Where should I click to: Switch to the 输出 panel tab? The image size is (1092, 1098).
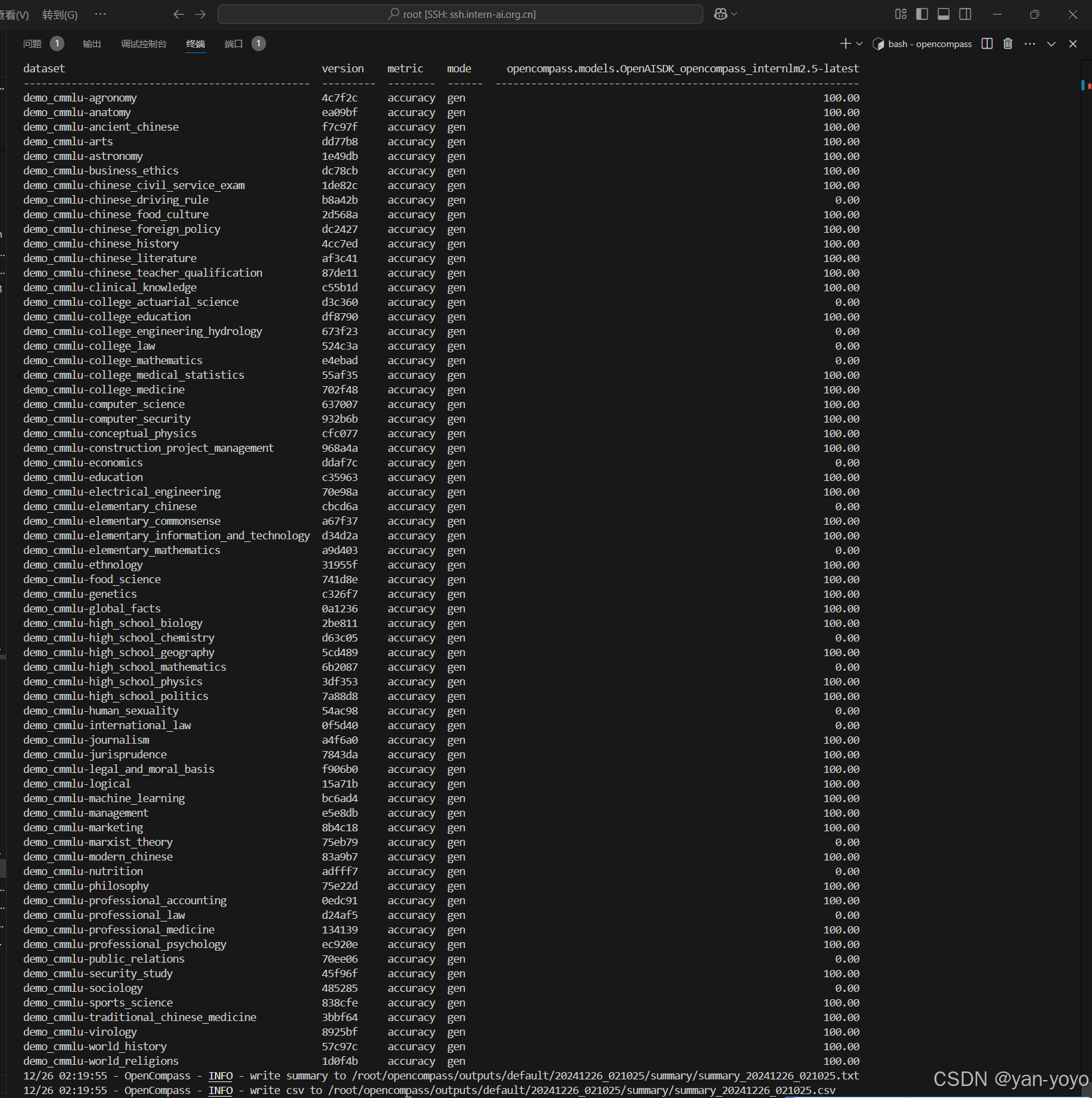coord(92,44)
